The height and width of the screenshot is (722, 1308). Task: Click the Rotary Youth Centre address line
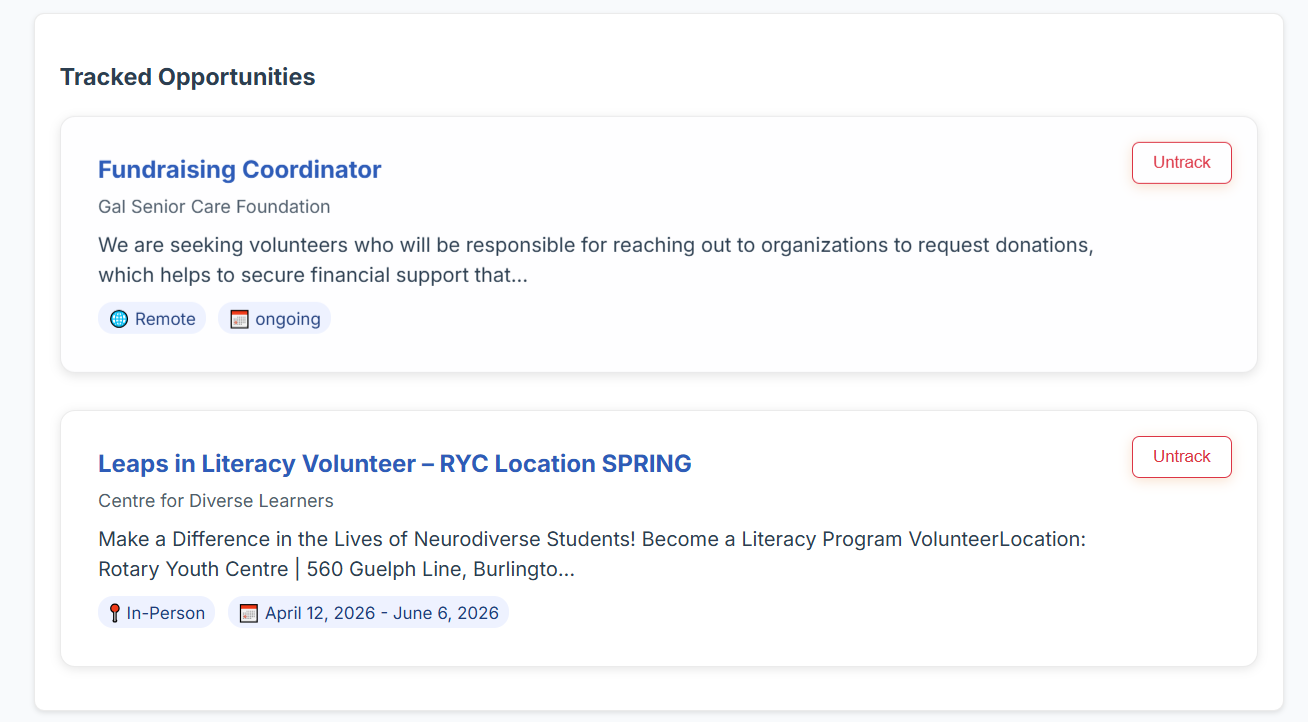(x=336, y=570)
